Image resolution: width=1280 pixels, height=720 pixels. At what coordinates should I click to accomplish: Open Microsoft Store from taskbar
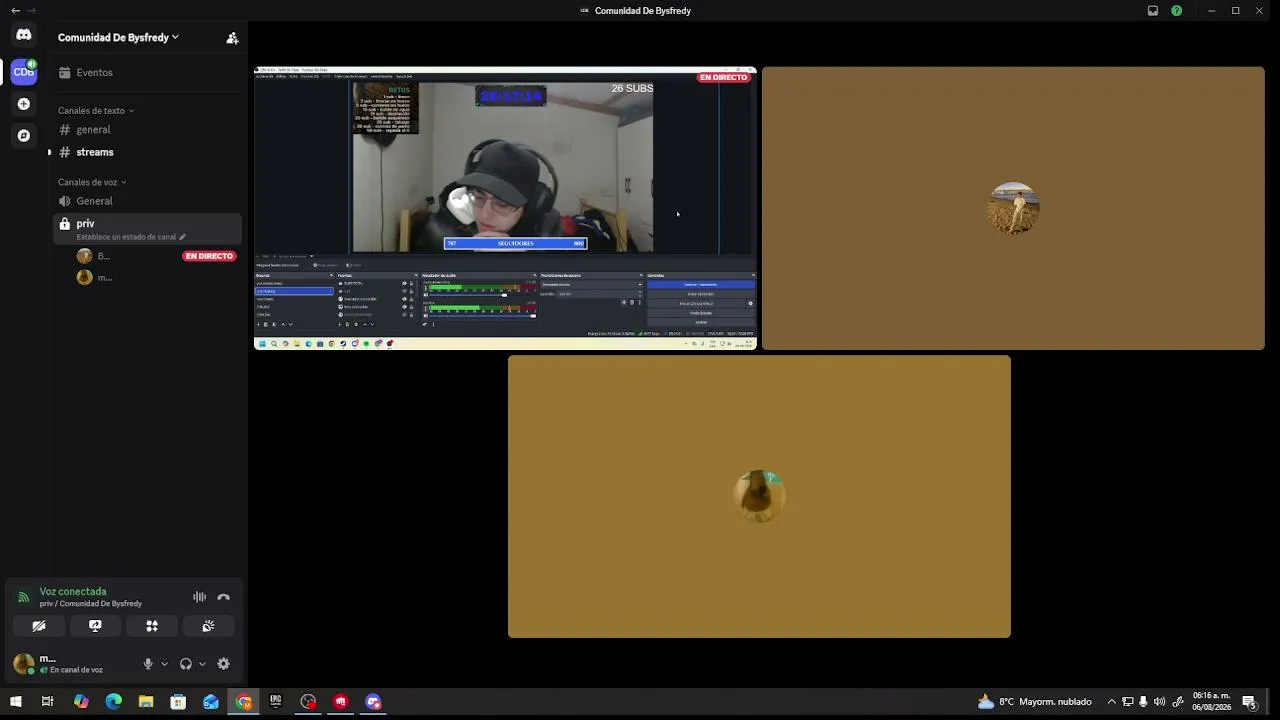[178, 702]
